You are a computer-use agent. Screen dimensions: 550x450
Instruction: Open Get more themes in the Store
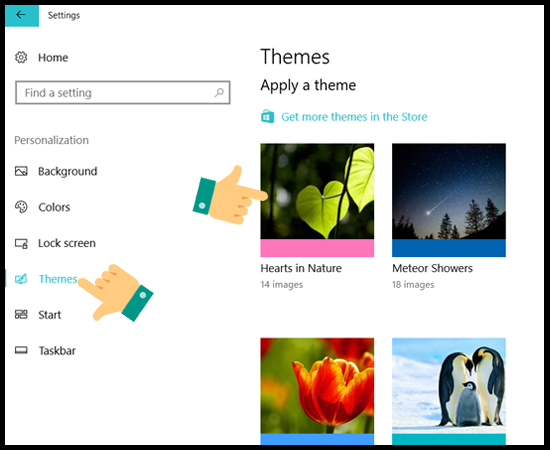tap(354, 116)
